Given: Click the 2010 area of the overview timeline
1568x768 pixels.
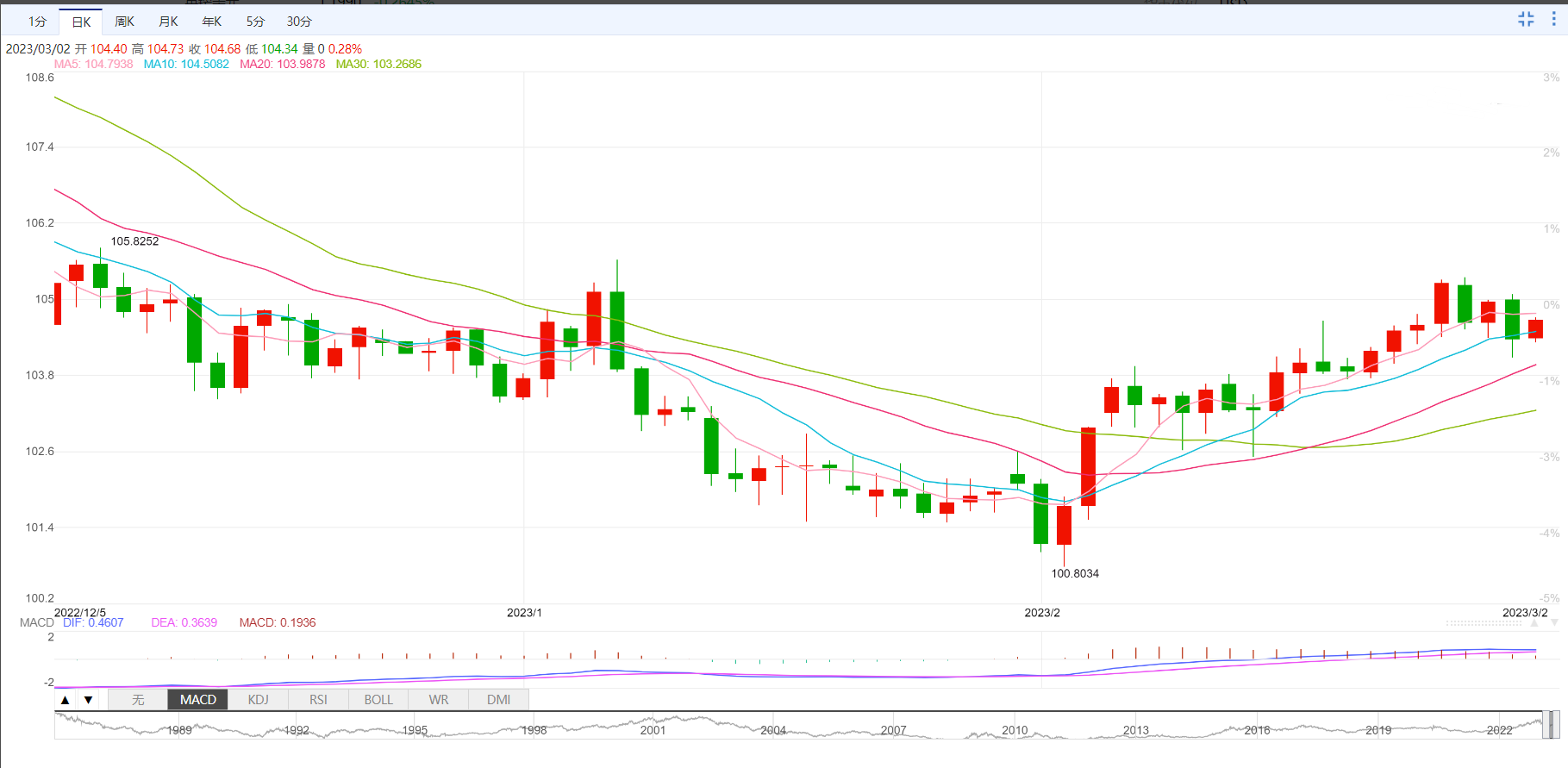Looking at the screenshot, I should click(x=1015, y=730).
